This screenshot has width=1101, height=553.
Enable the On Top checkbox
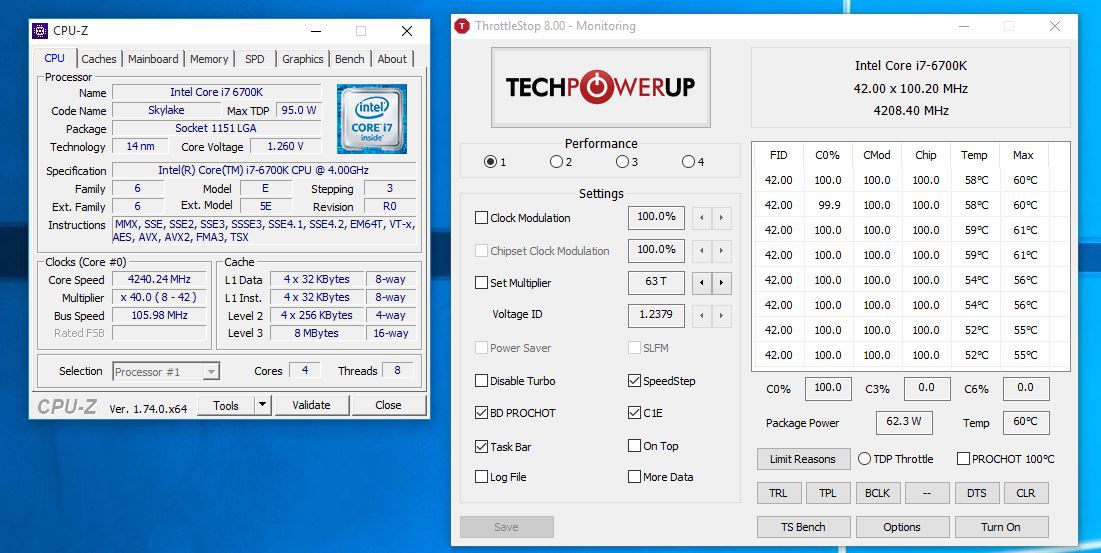click(635, 446)
